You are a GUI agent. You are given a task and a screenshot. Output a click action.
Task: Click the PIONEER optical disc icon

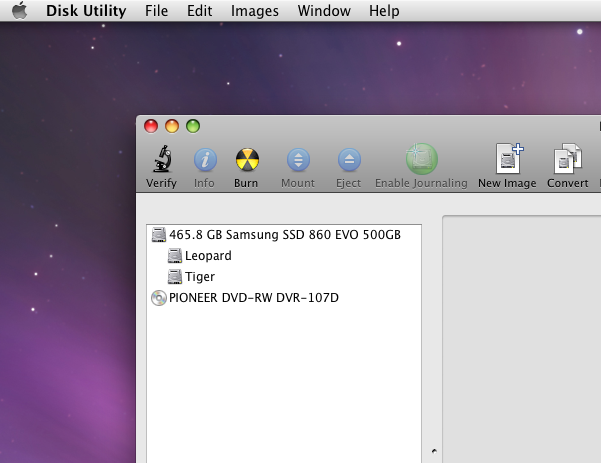[x=159, y=298]
